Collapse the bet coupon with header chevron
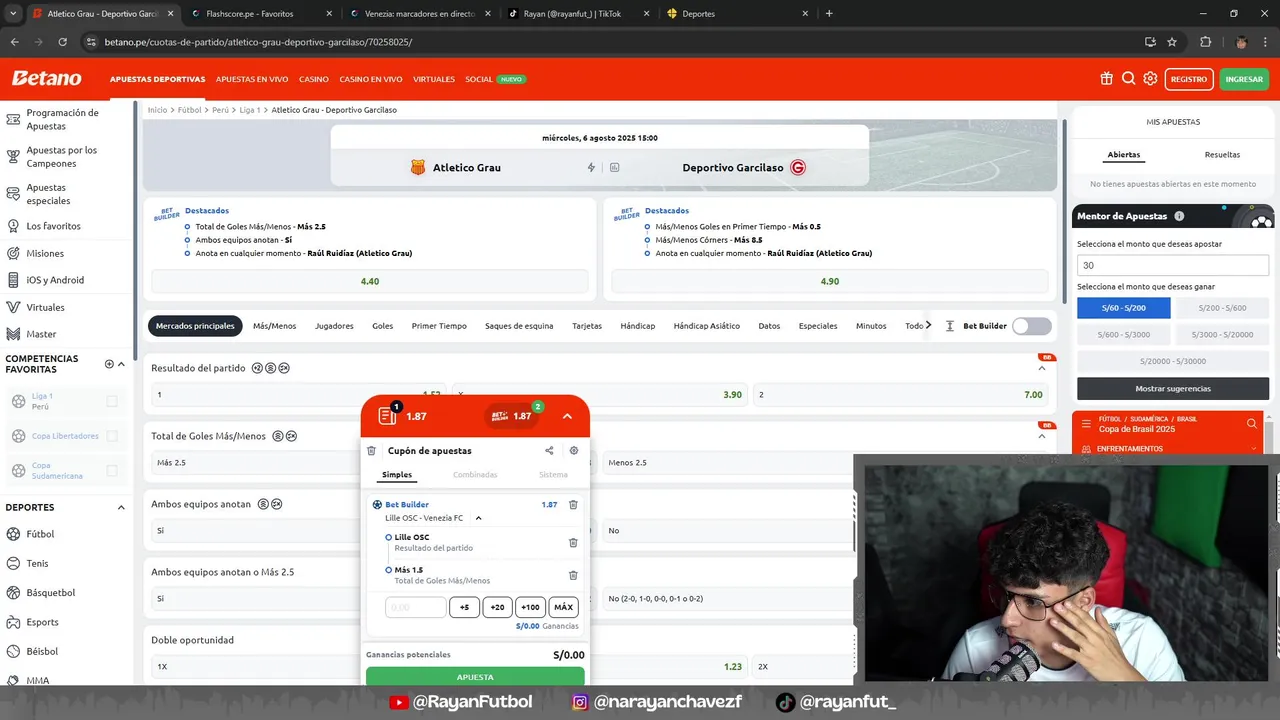The height and width of the screenshot is (720, 1280). 567,416
